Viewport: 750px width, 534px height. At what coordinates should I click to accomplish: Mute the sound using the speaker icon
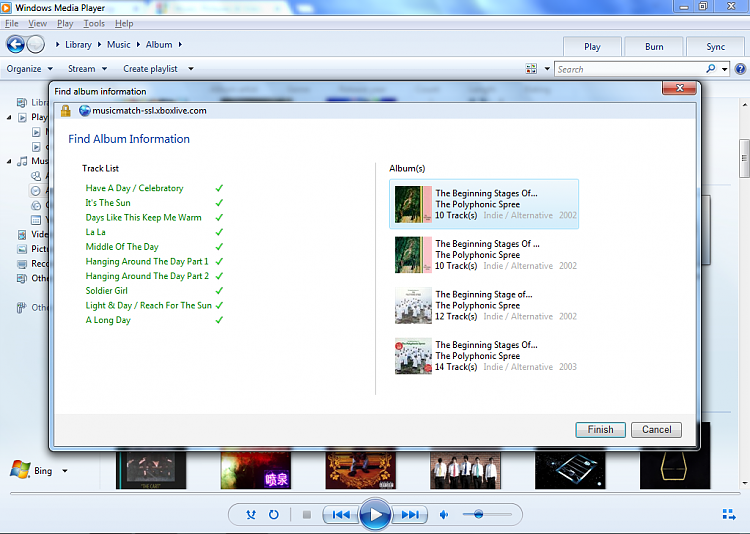click(x=444, y=515)
